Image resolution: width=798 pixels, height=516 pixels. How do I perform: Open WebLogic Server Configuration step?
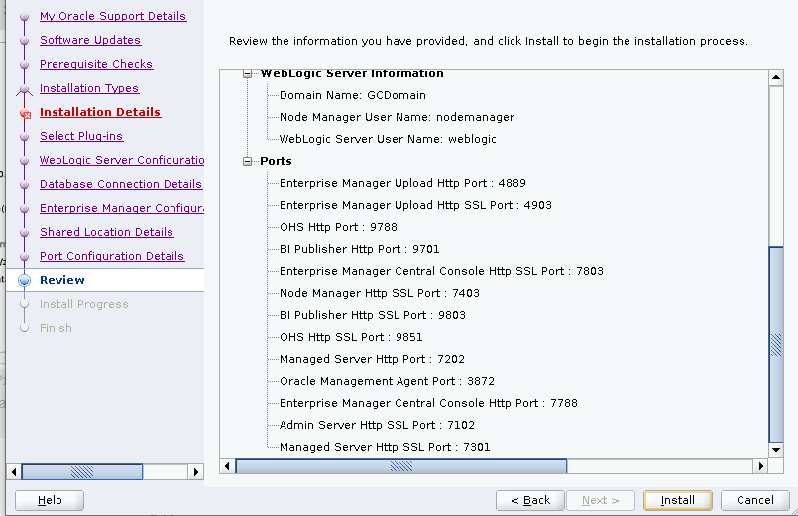(122, 160)
